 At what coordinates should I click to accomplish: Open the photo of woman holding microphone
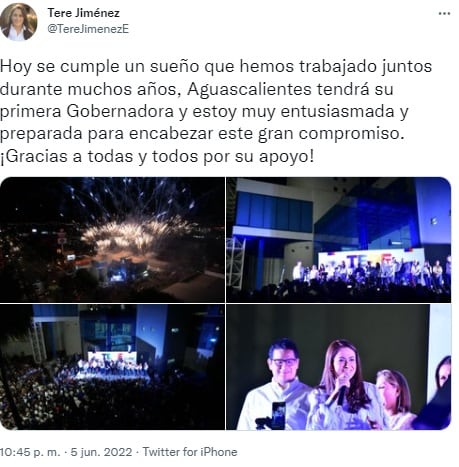click(x=339, y=367)
